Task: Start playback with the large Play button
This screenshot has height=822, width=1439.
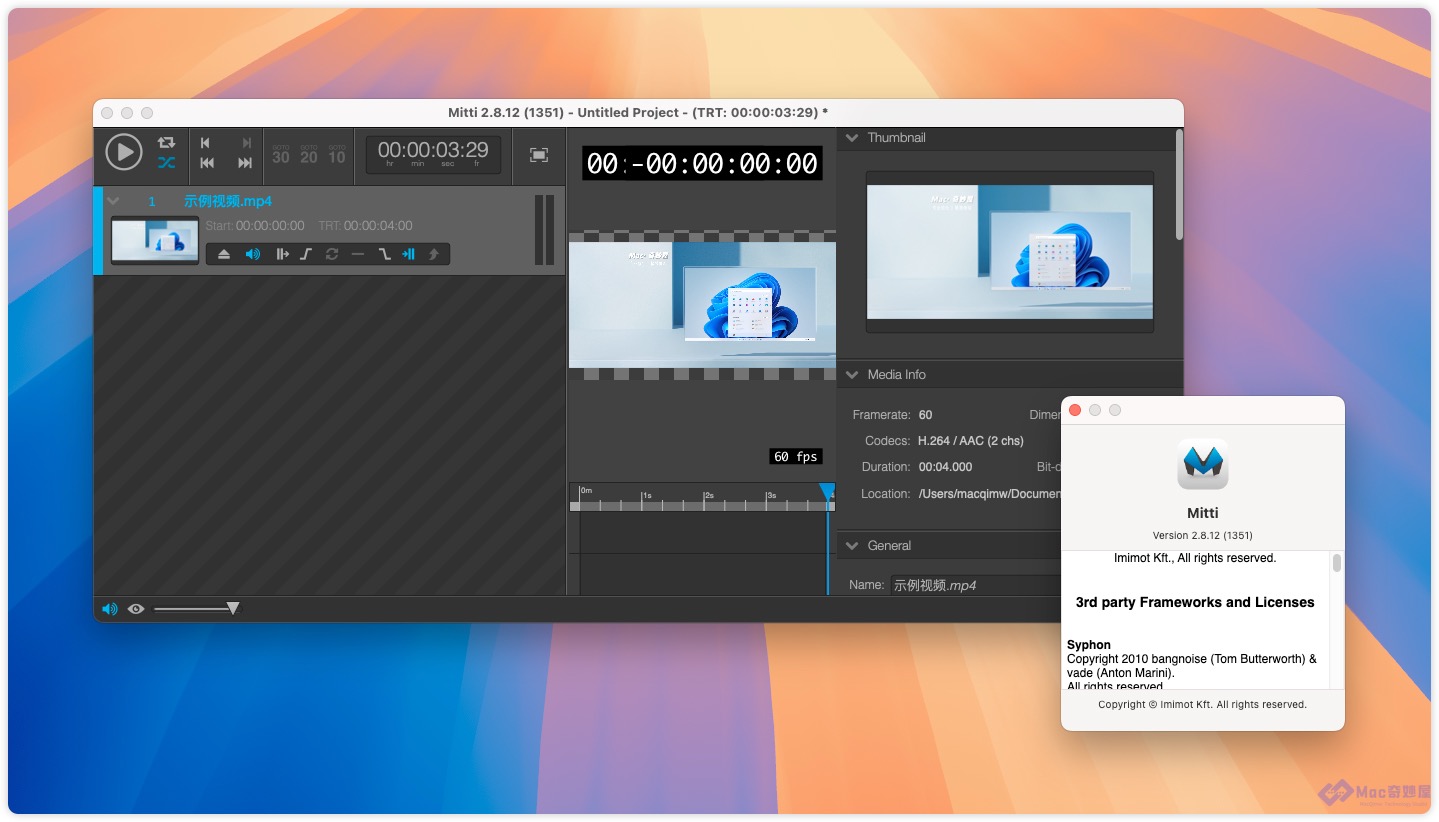Action: (x=124, y=152)
